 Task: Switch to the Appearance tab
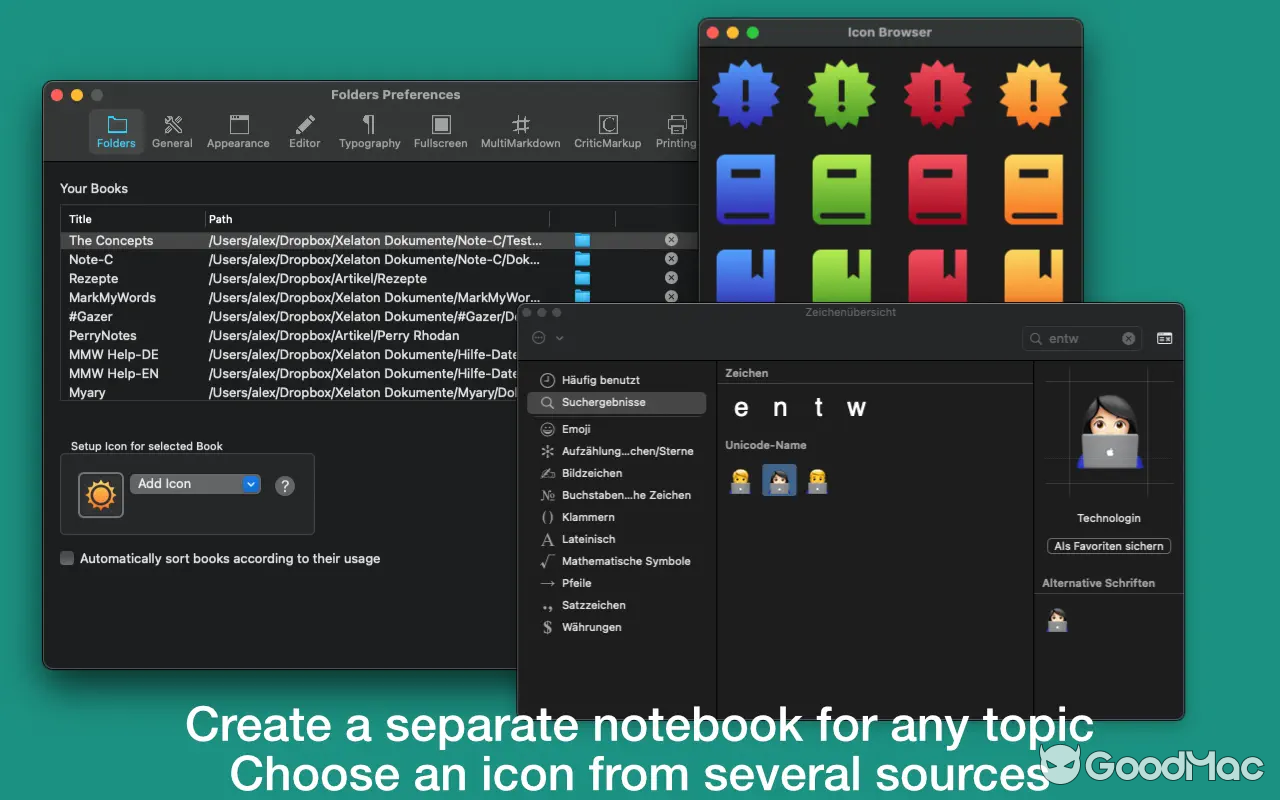[238, 131]
